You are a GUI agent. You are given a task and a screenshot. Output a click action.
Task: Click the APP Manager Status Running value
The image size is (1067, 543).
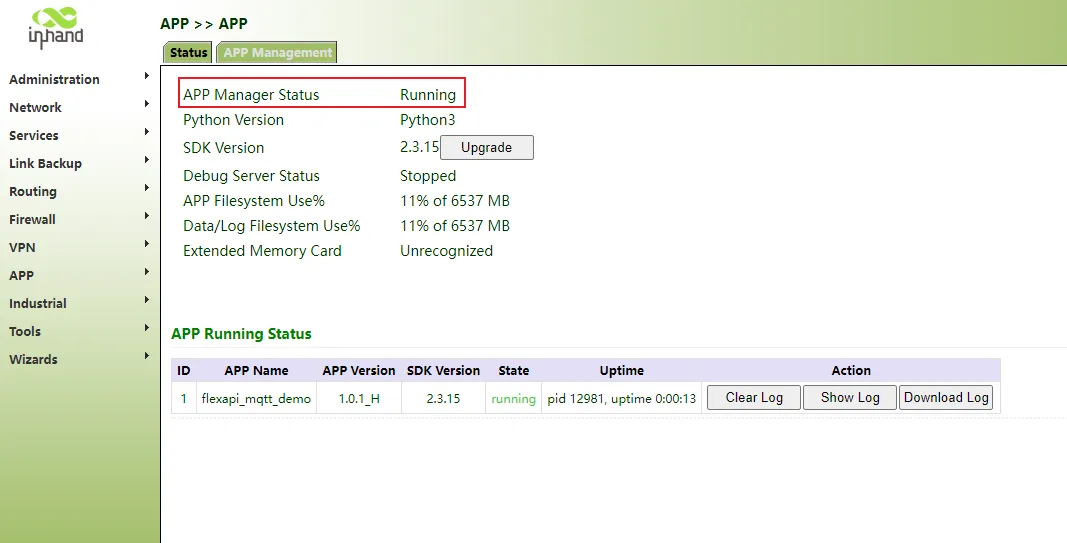click(428, 95)
